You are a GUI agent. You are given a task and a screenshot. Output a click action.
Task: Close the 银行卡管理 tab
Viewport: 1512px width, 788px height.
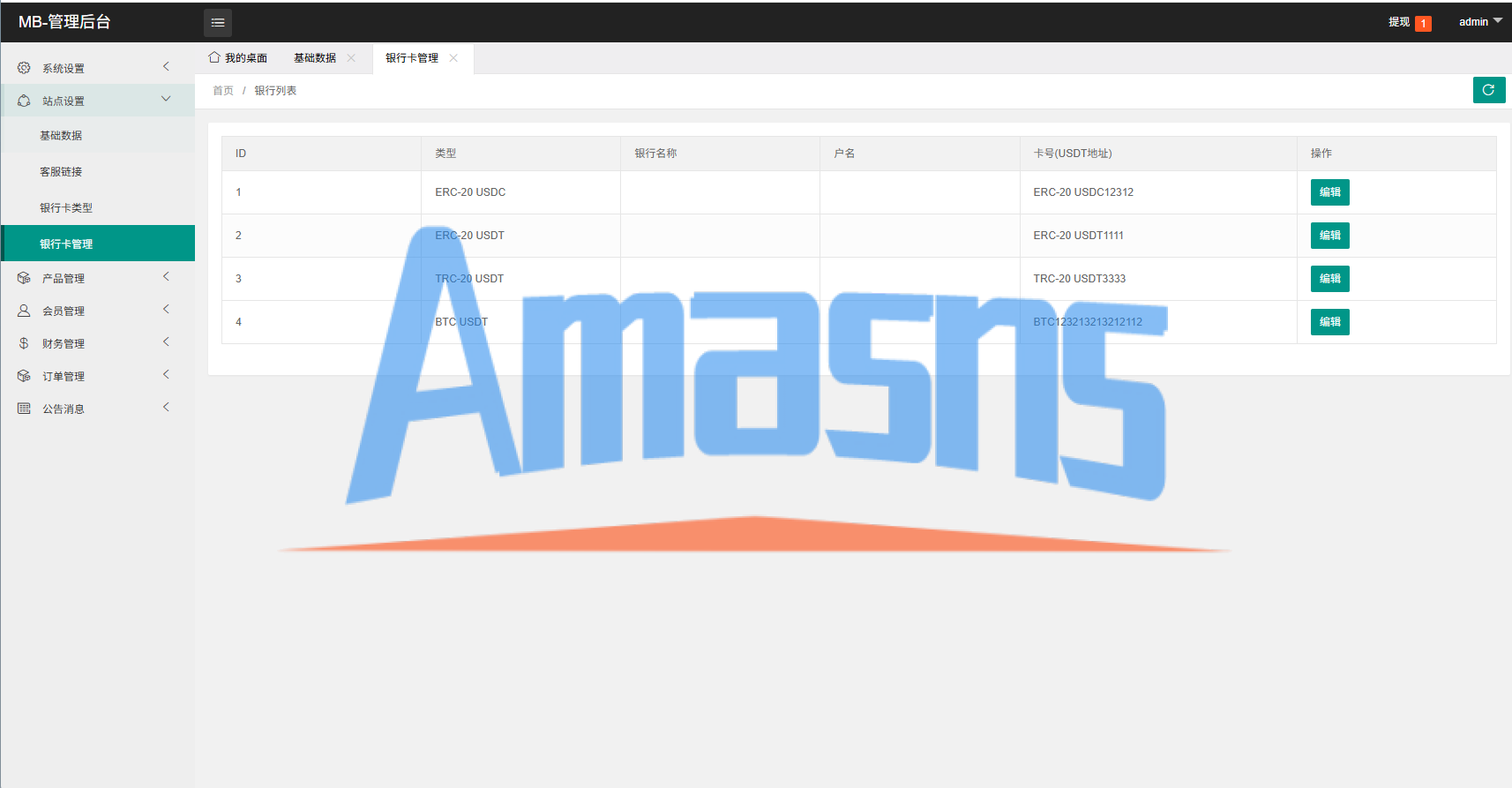click(x=453, y=58)
